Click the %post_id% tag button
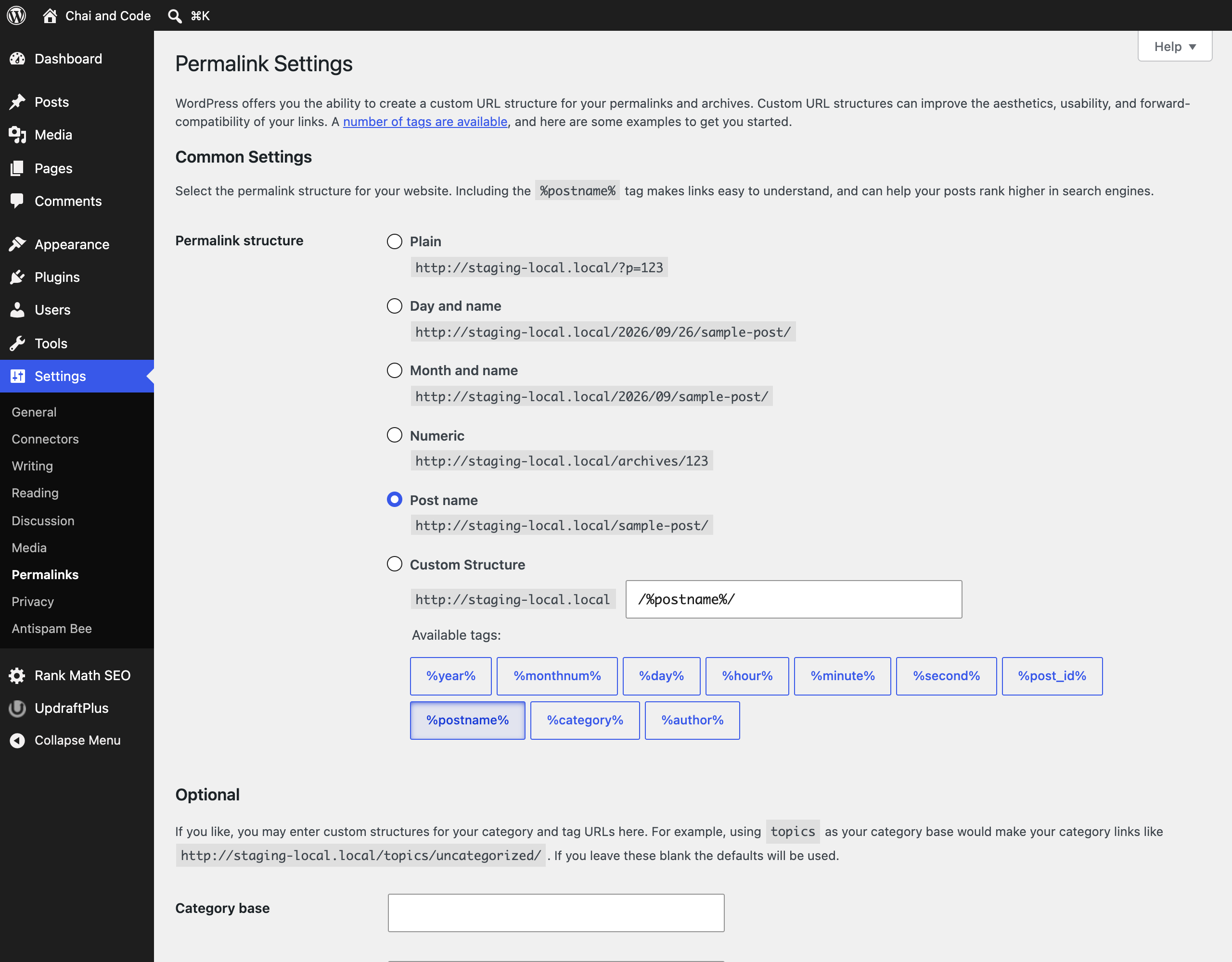The image size is (1232, 962). pyautogui.click(x=1052, y=676)
